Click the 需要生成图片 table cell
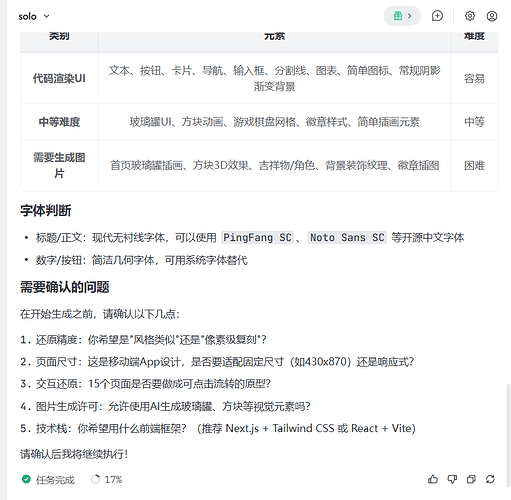511x500 pixels. (x=59, y=165)
